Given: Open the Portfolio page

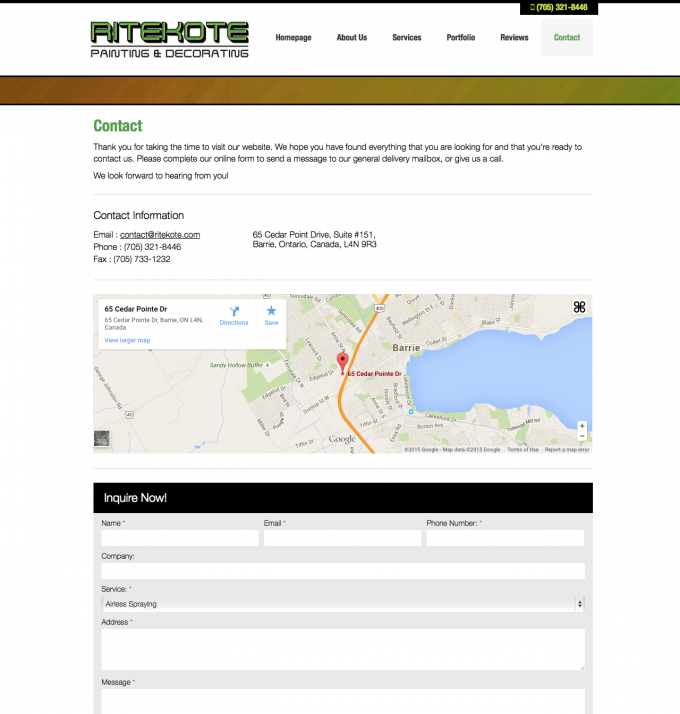Looking at the screenshot, I should (x=461, y=38).
